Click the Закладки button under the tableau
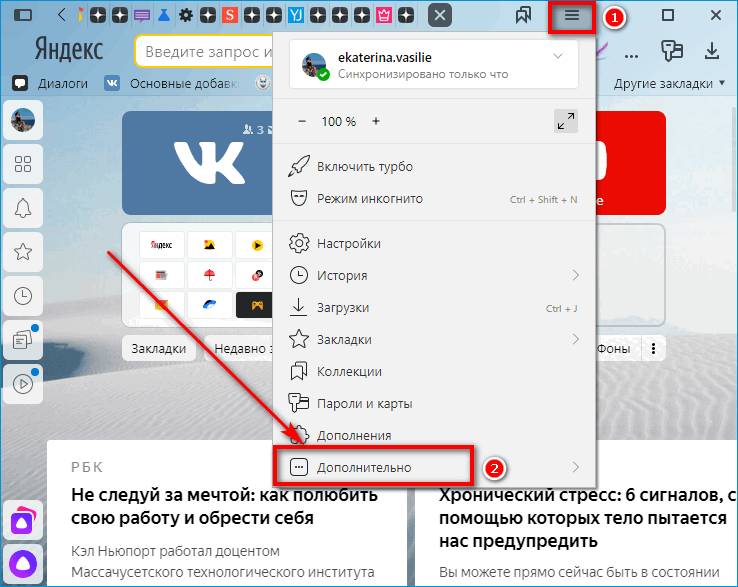Viewport: 738px width, 587px height. tap(159, 349)
